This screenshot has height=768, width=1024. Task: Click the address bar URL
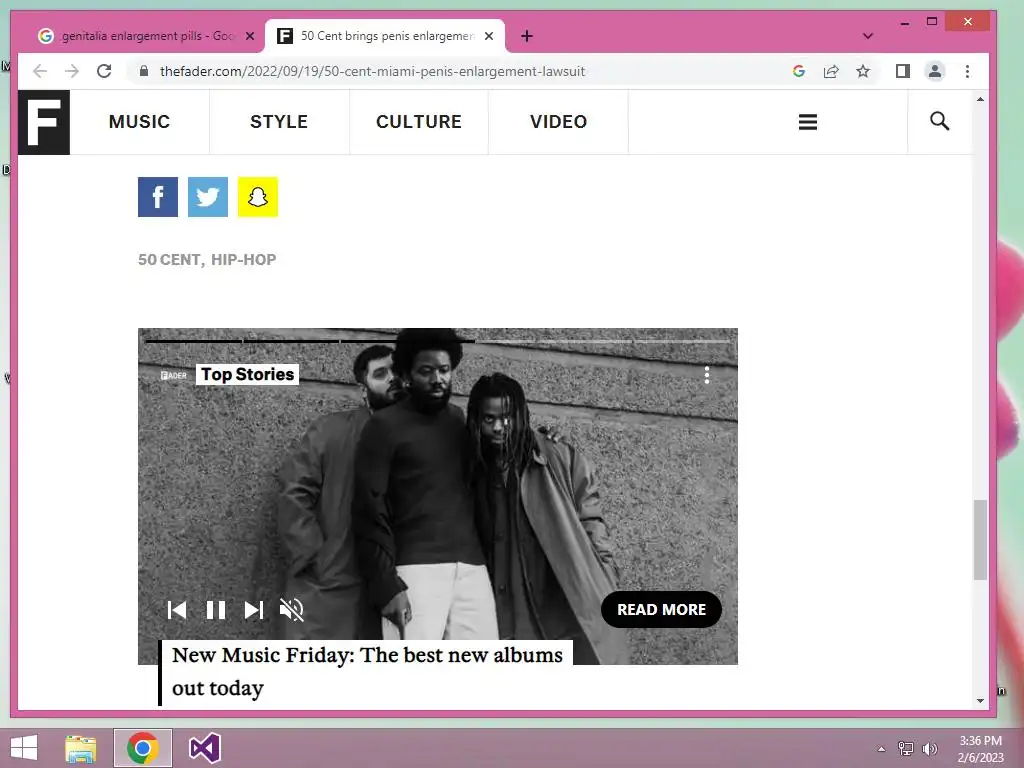pos(372,71)
